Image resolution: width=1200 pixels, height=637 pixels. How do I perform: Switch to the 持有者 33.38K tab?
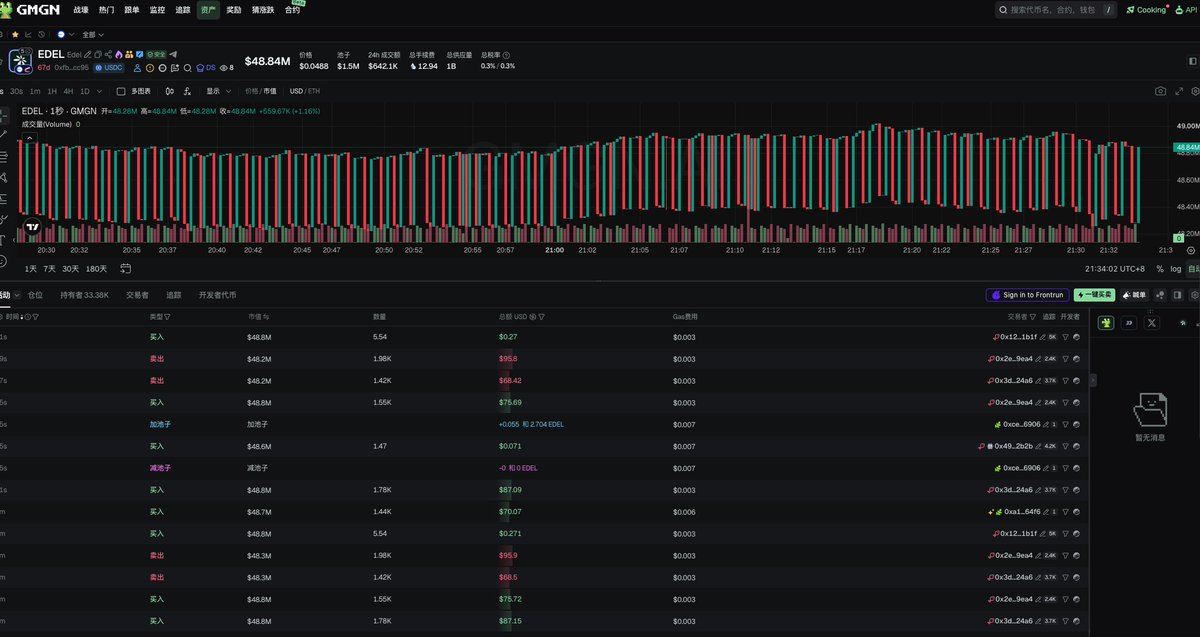[x=84, y=295]
